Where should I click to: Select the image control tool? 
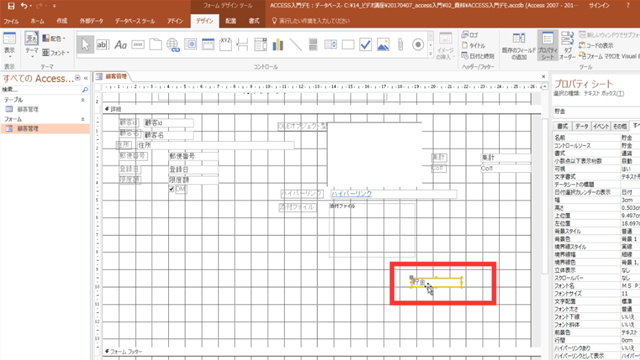383,44
